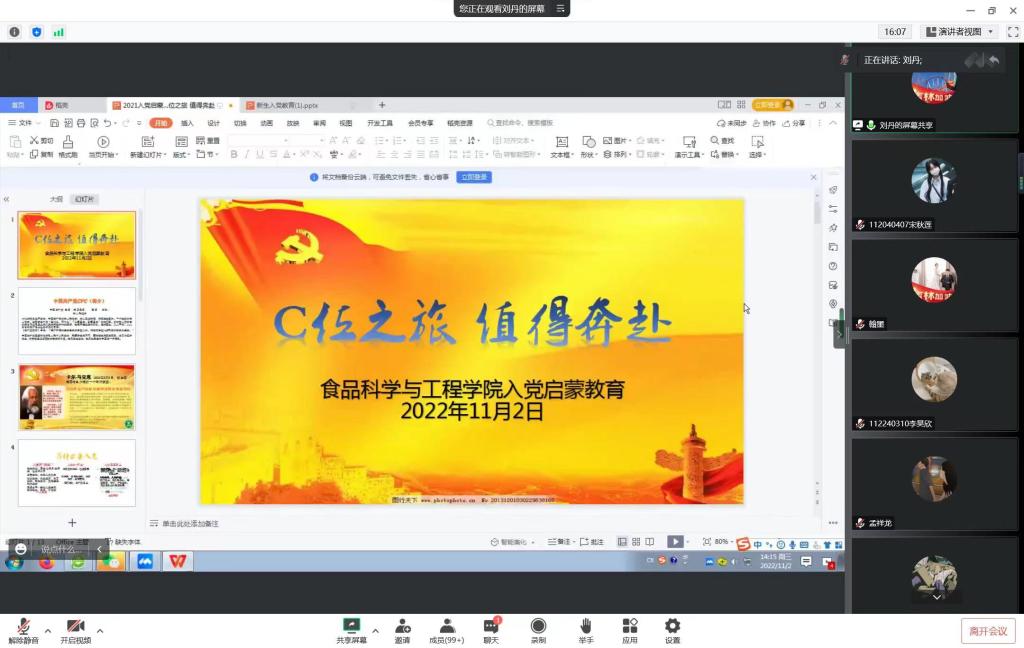Click 新建幻灯片 new slide icon

(x=148, y=142)
